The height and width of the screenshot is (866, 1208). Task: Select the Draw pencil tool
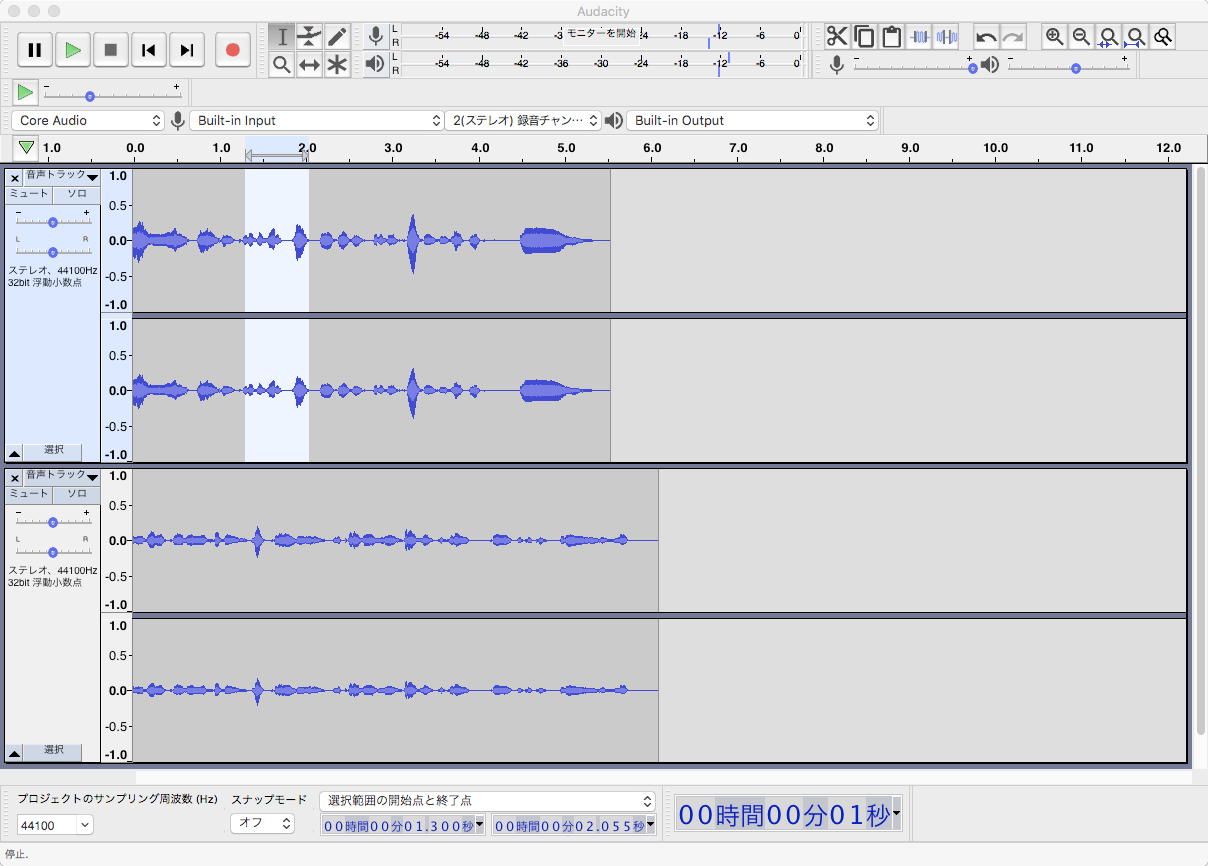pyautogui.click(x=337, y=37)
